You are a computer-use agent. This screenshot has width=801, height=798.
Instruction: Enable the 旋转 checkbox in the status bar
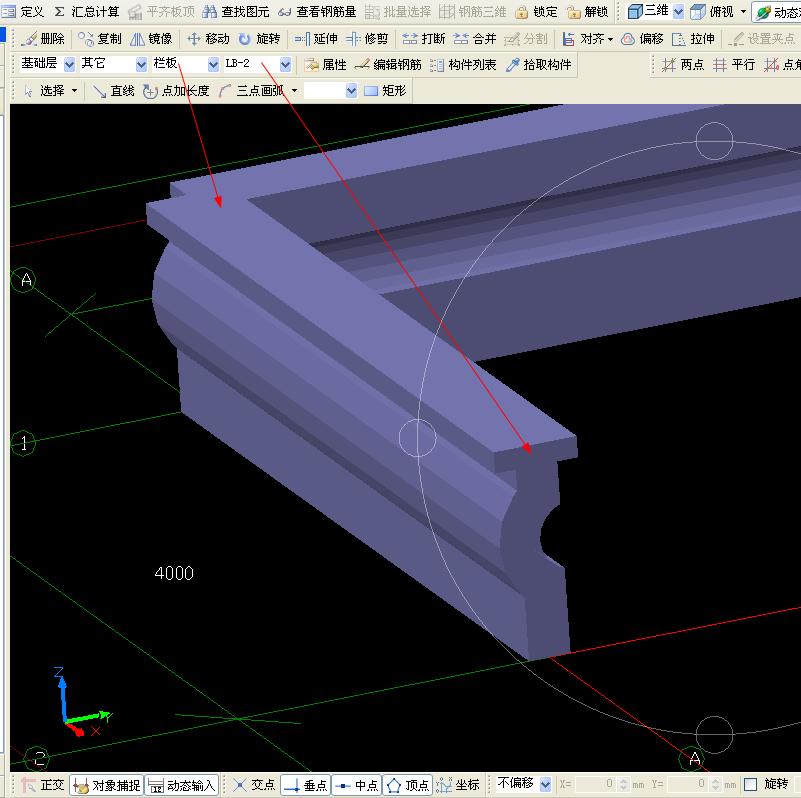pos(751,785)
